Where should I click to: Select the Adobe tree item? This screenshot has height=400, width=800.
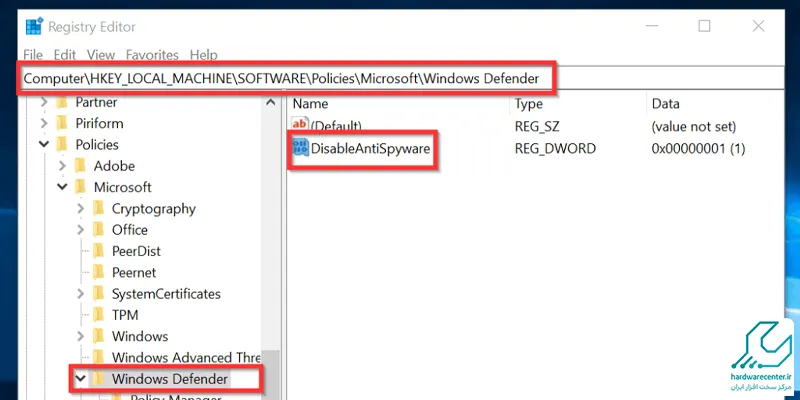[x=114, y=166]
